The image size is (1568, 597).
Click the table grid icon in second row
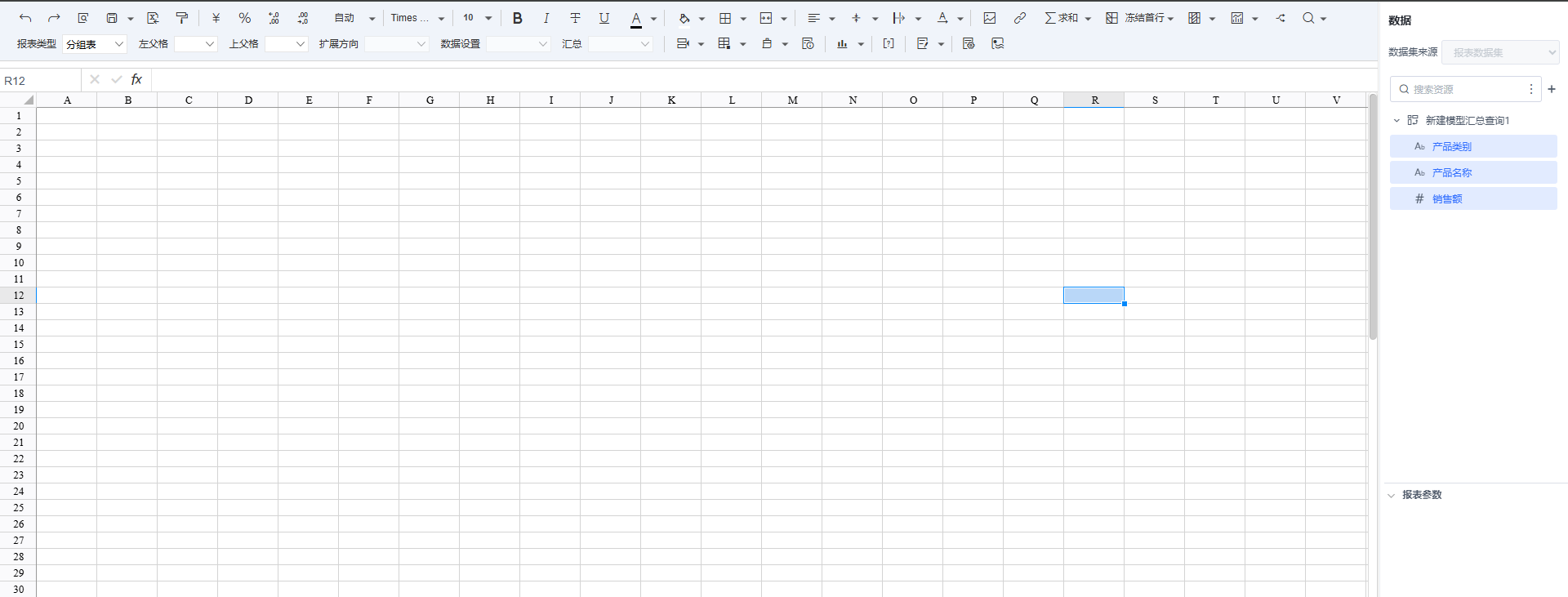724,44
